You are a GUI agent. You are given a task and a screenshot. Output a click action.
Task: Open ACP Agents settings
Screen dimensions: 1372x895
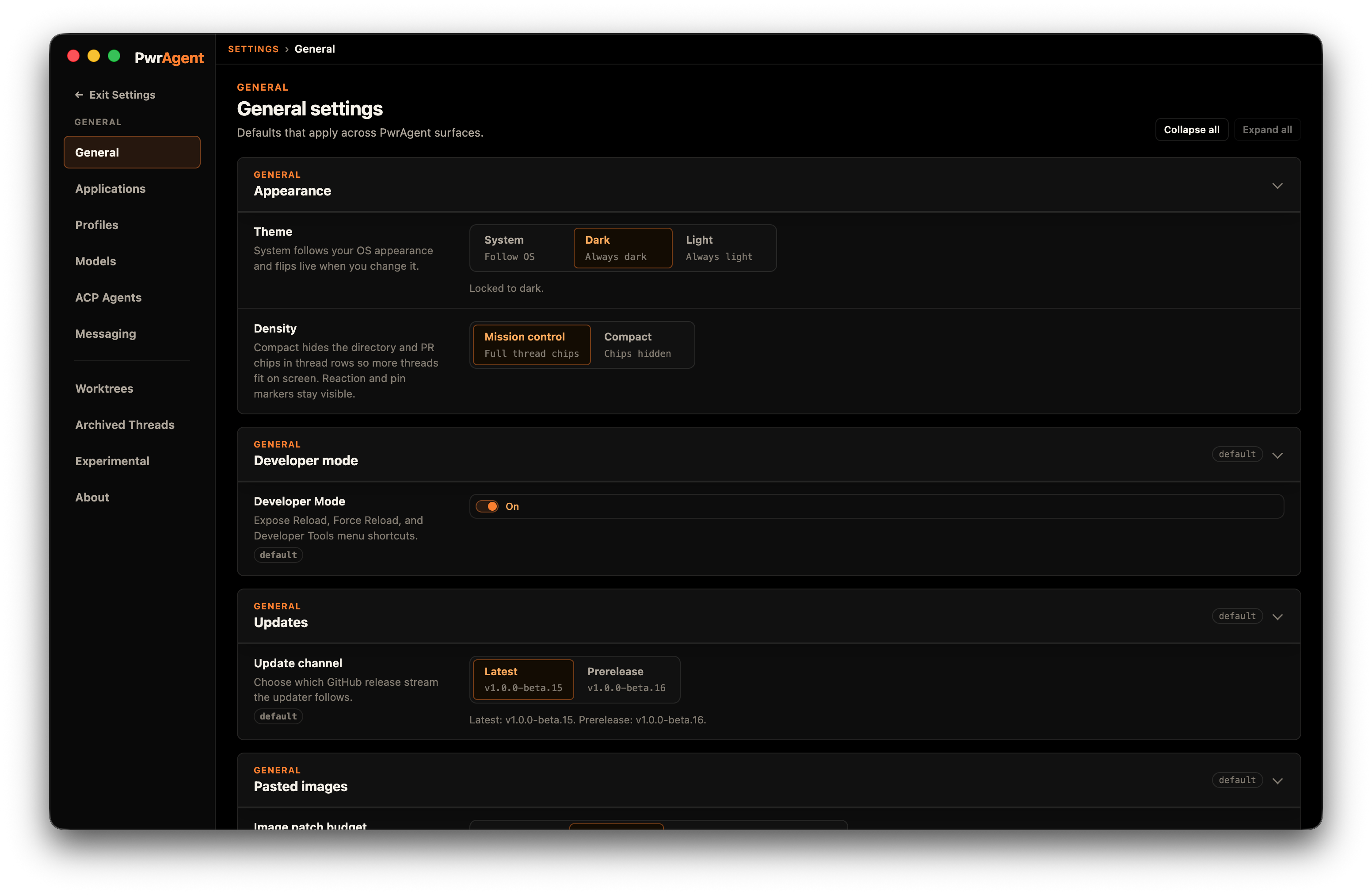point(132,298)
